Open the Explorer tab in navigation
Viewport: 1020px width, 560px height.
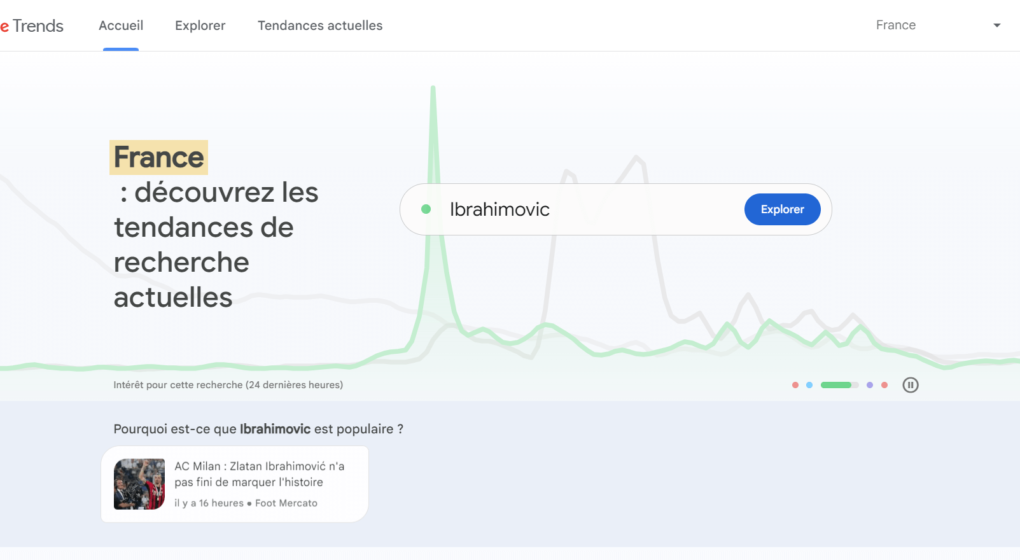[x=200, y=25]
